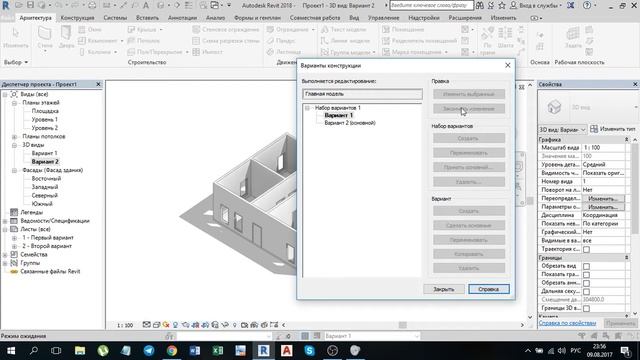This screenshot has height=360, width=640.
Task: Toggle the Траектория с... checkbox
Action: (x=587, y=249)
